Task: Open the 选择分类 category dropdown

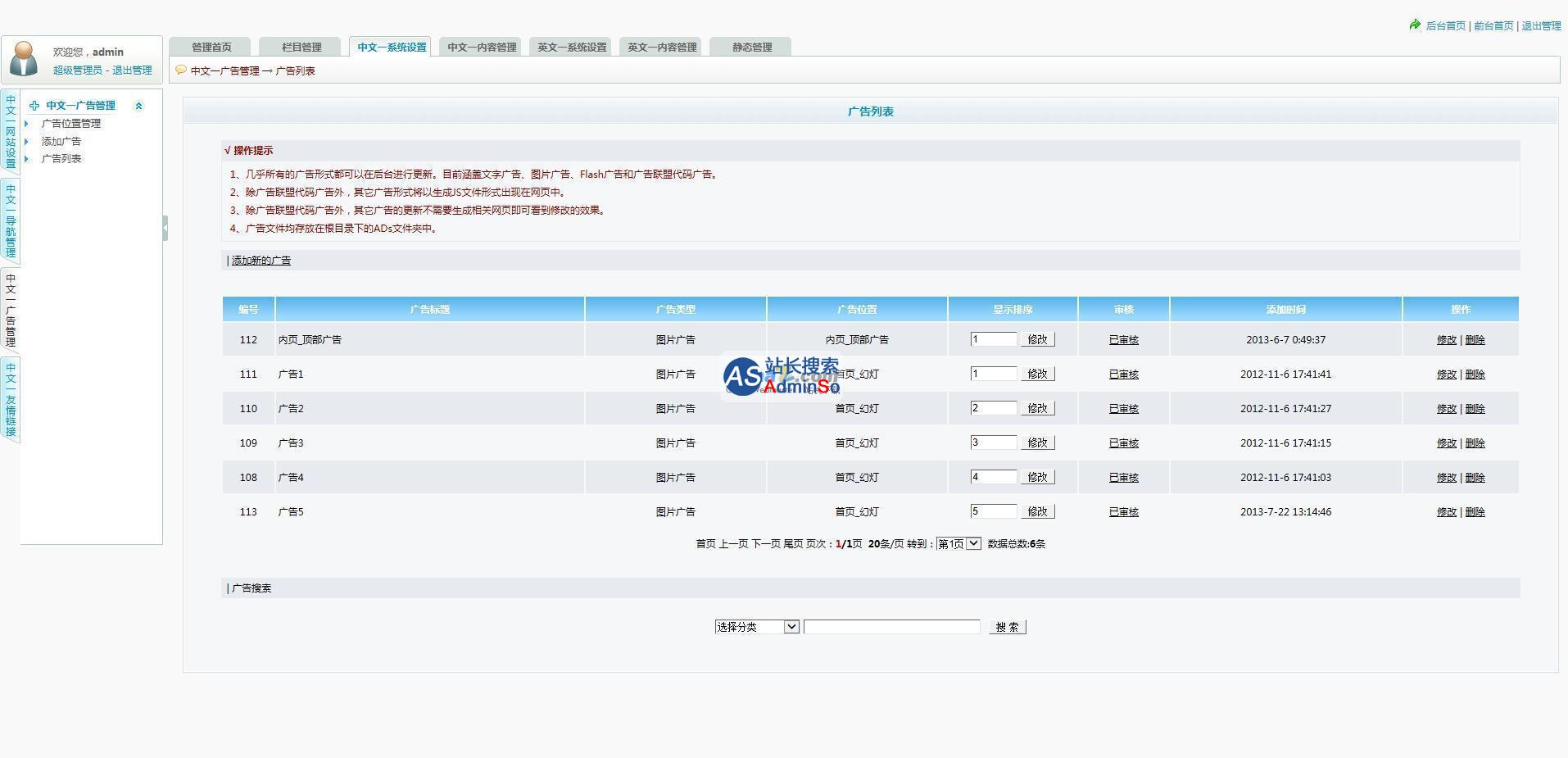Action: pyautogui.click(x=757, y=627)
